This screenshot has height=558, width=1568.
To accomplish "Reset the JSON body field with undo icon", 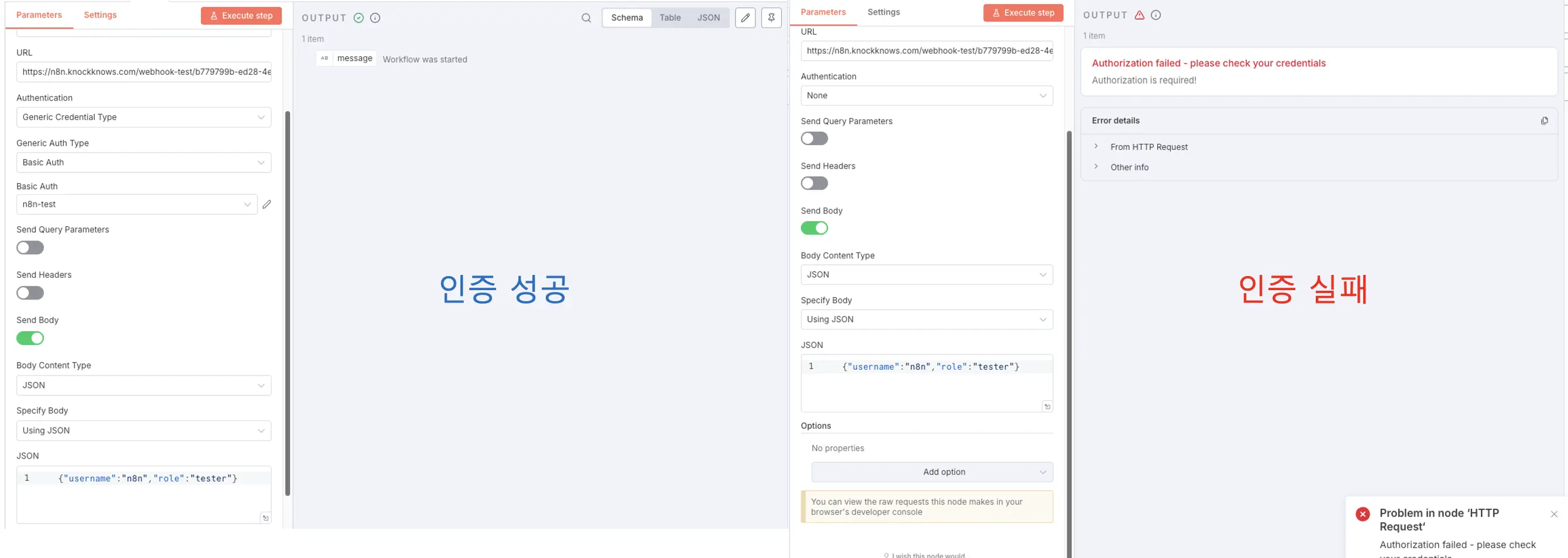I will [x=266, y=517].
